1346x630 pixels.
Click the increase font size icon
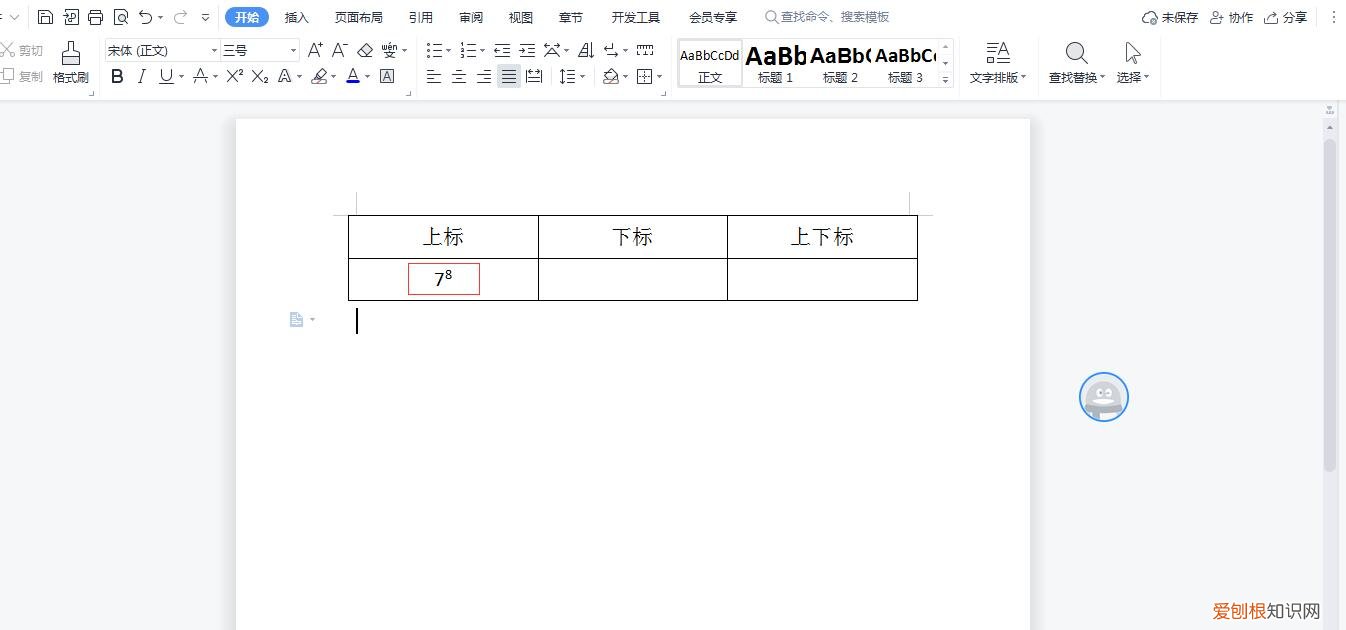pos(313,48)
